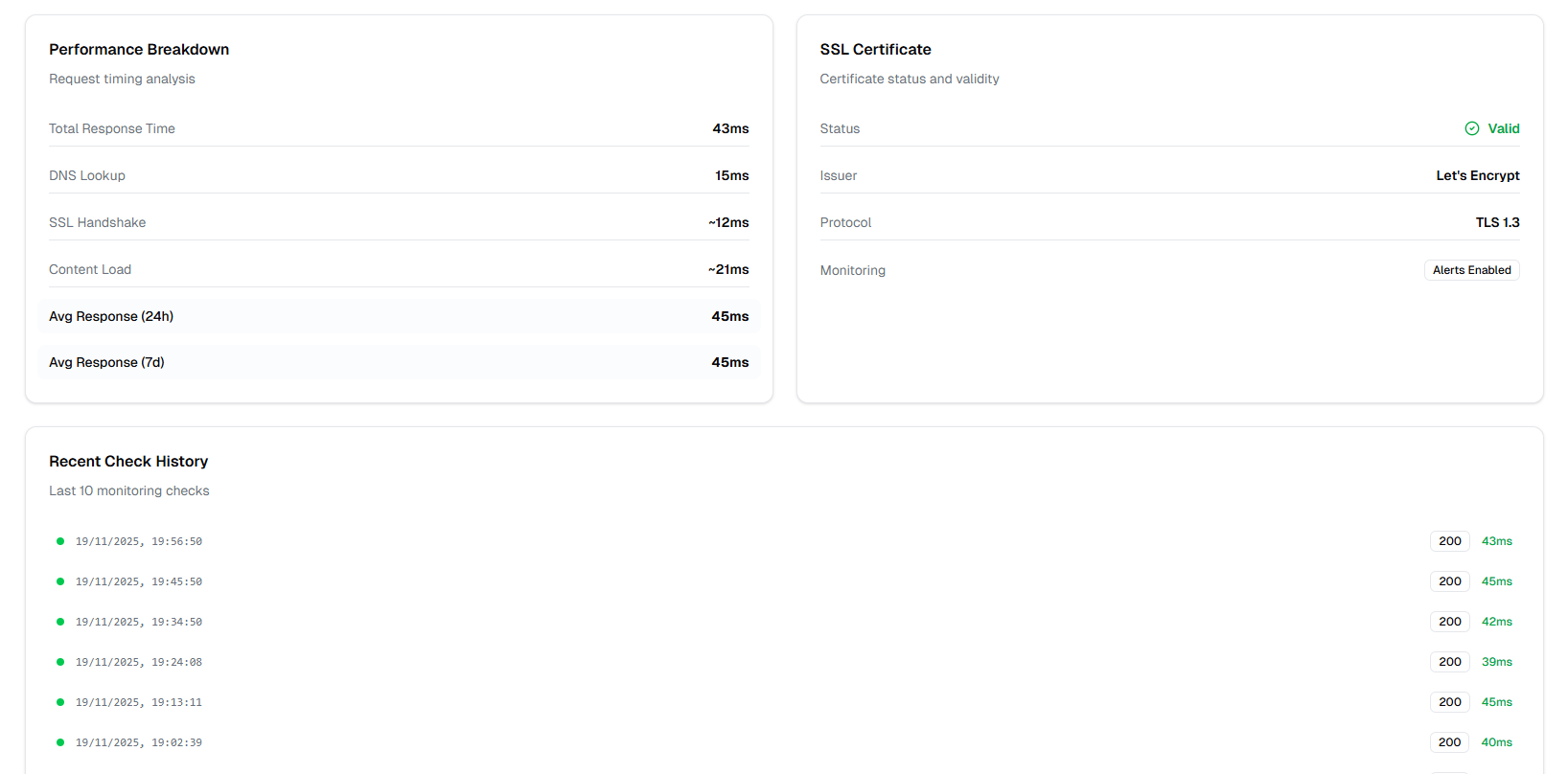
Task: Click 43ms response time in check history
Action: (1497, 541)
